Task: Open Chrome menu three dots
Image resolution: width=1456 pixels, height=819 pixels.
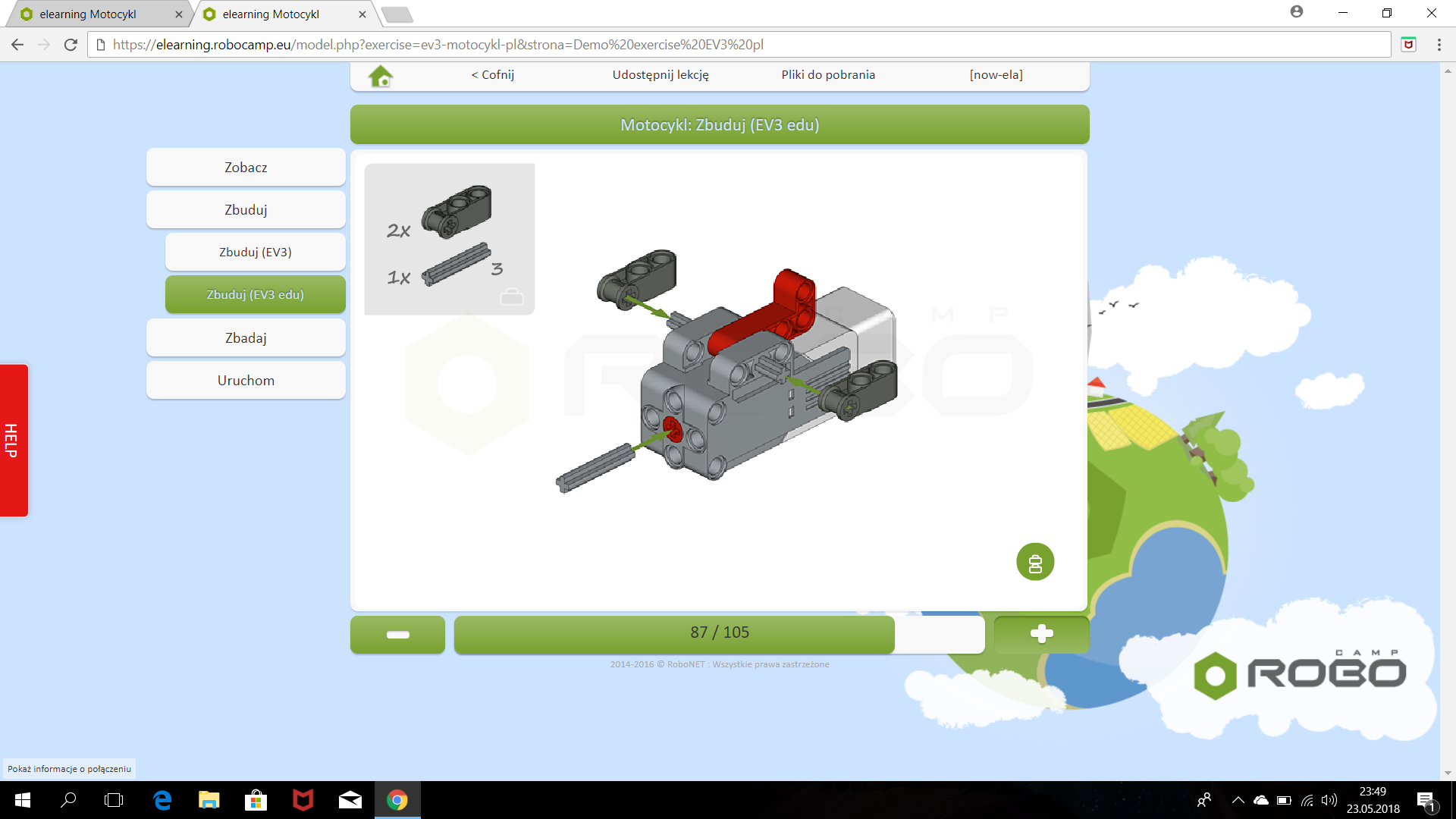Action: (1439, 45)
